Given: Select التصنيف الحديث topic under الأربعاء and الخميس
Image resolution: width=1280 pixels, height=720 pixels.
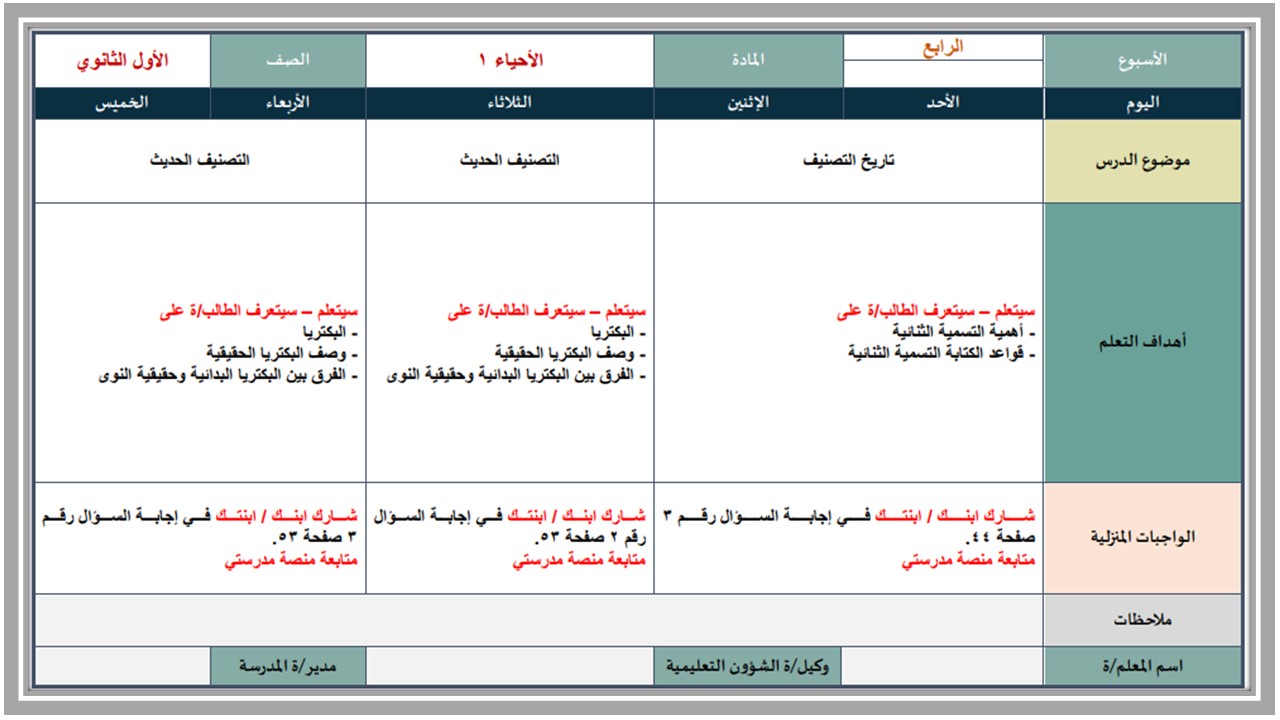Looking at the screenshot, I should (x=200, y=161).
